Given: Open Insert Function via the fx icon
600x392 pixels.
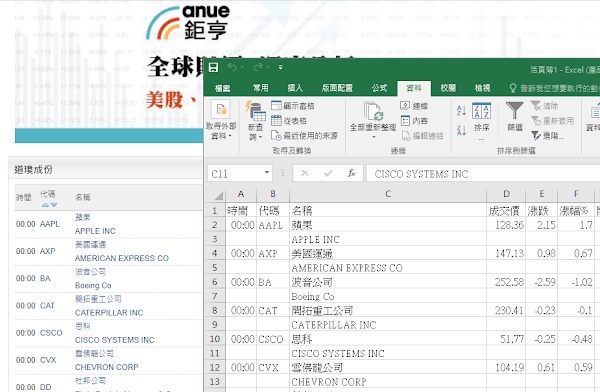Looking at the screenshot, I should pyautogui.click(x=351, y=173).
